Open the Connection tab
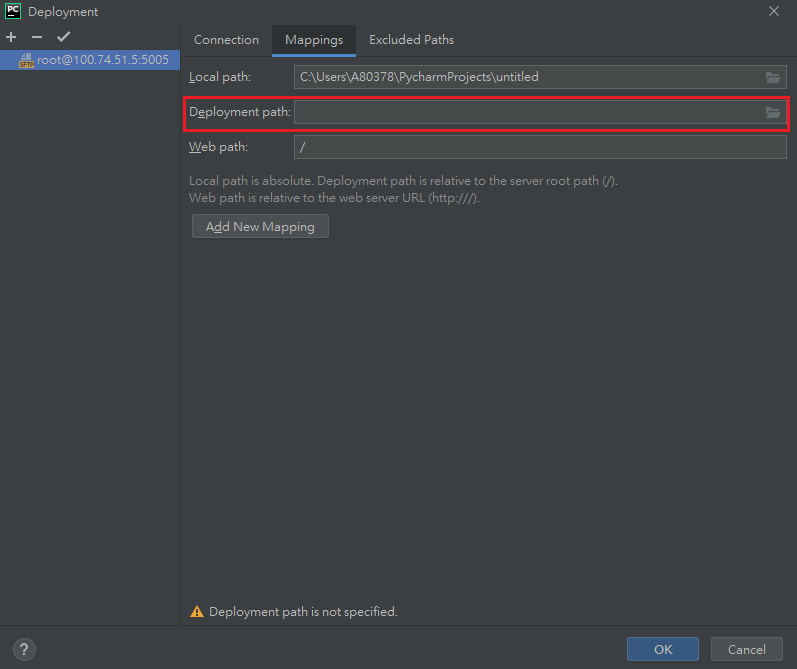Viewport: 797px width, 669px height. [226, 40]
